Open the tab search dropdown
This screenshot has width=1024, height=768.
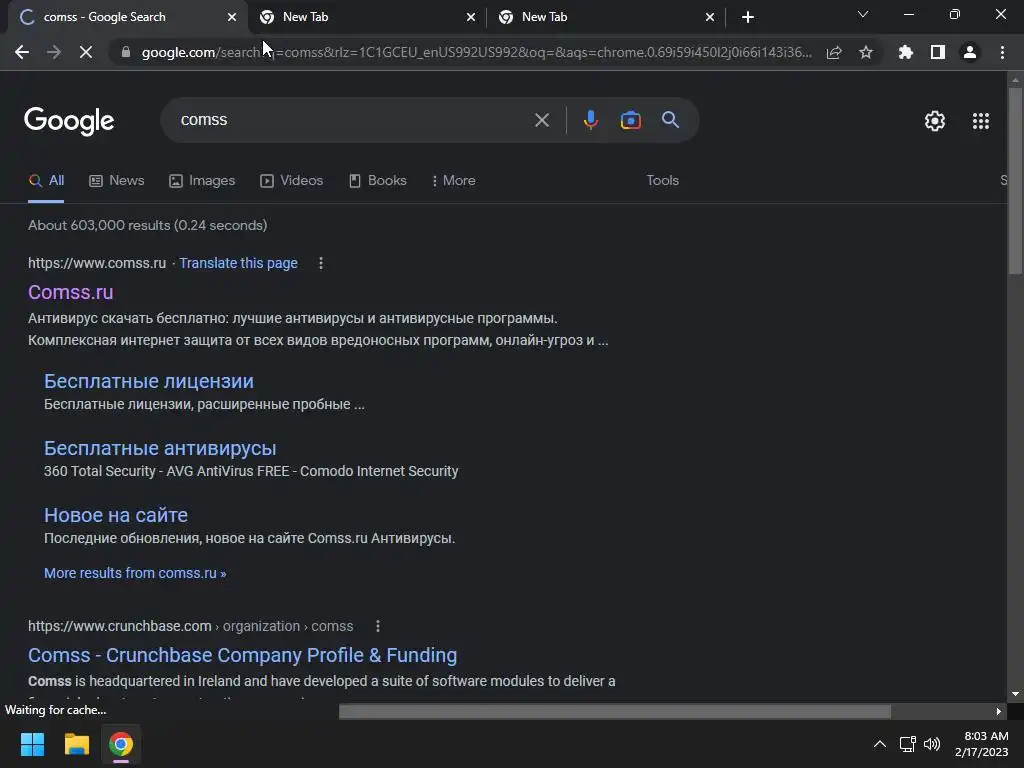pyautogui.click(x=863, y=14)
